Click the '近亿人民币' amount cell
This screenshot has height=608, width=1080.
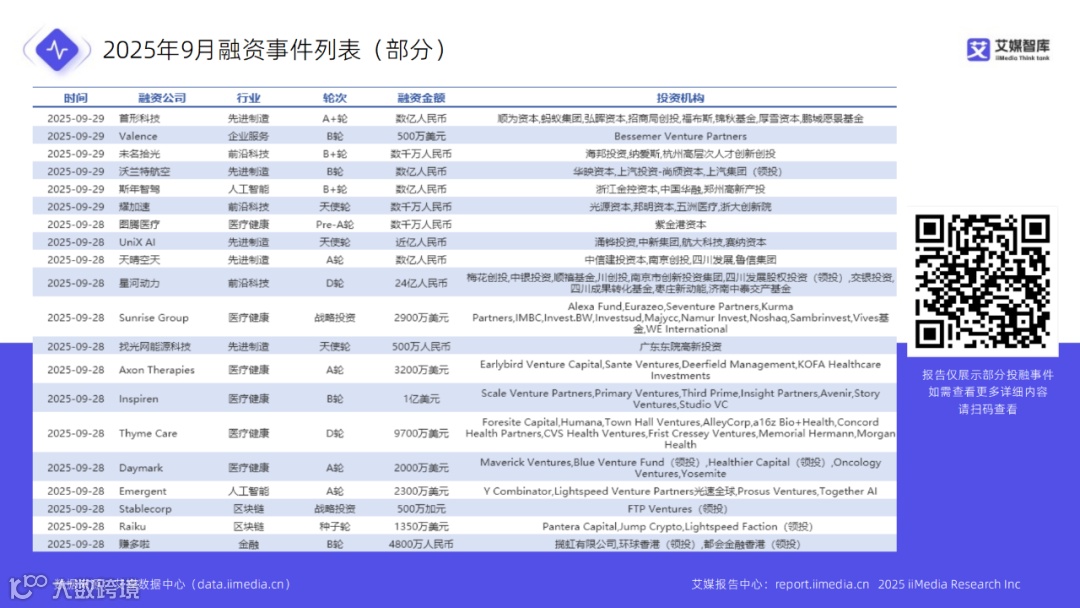coord(421,242)
